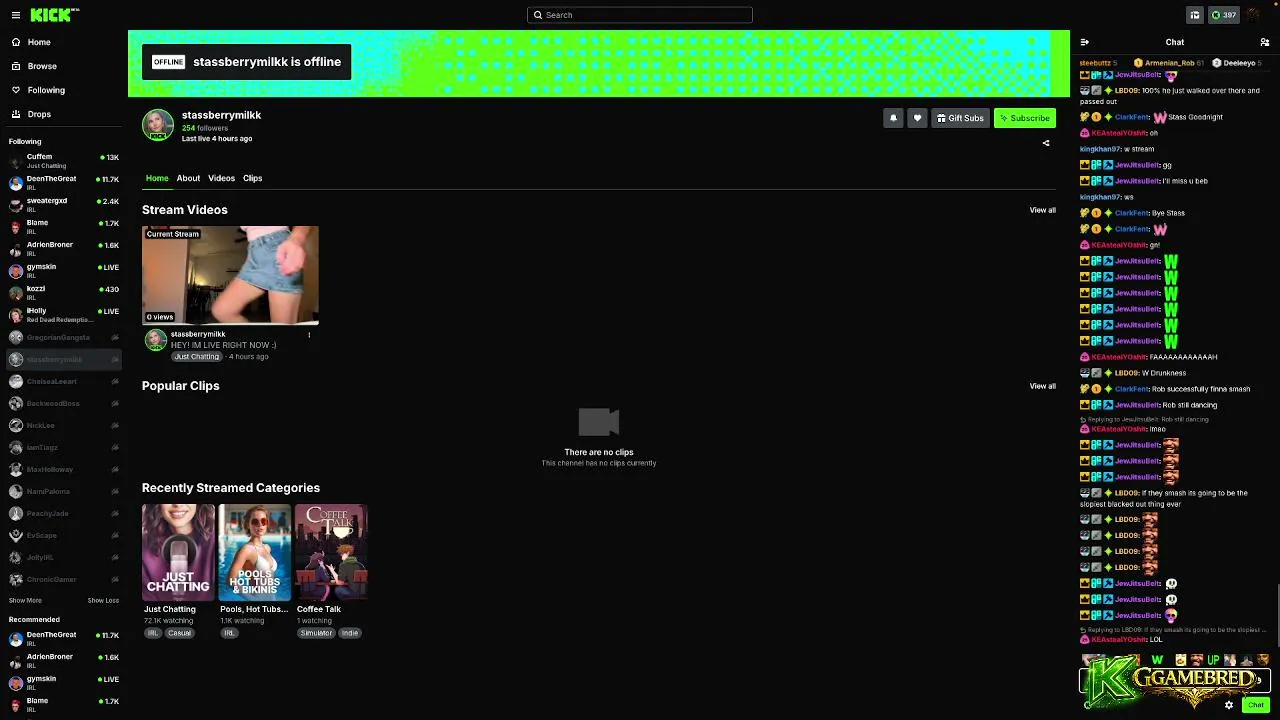
Task: Click the Gift Subs button
Action: point(960,118)
